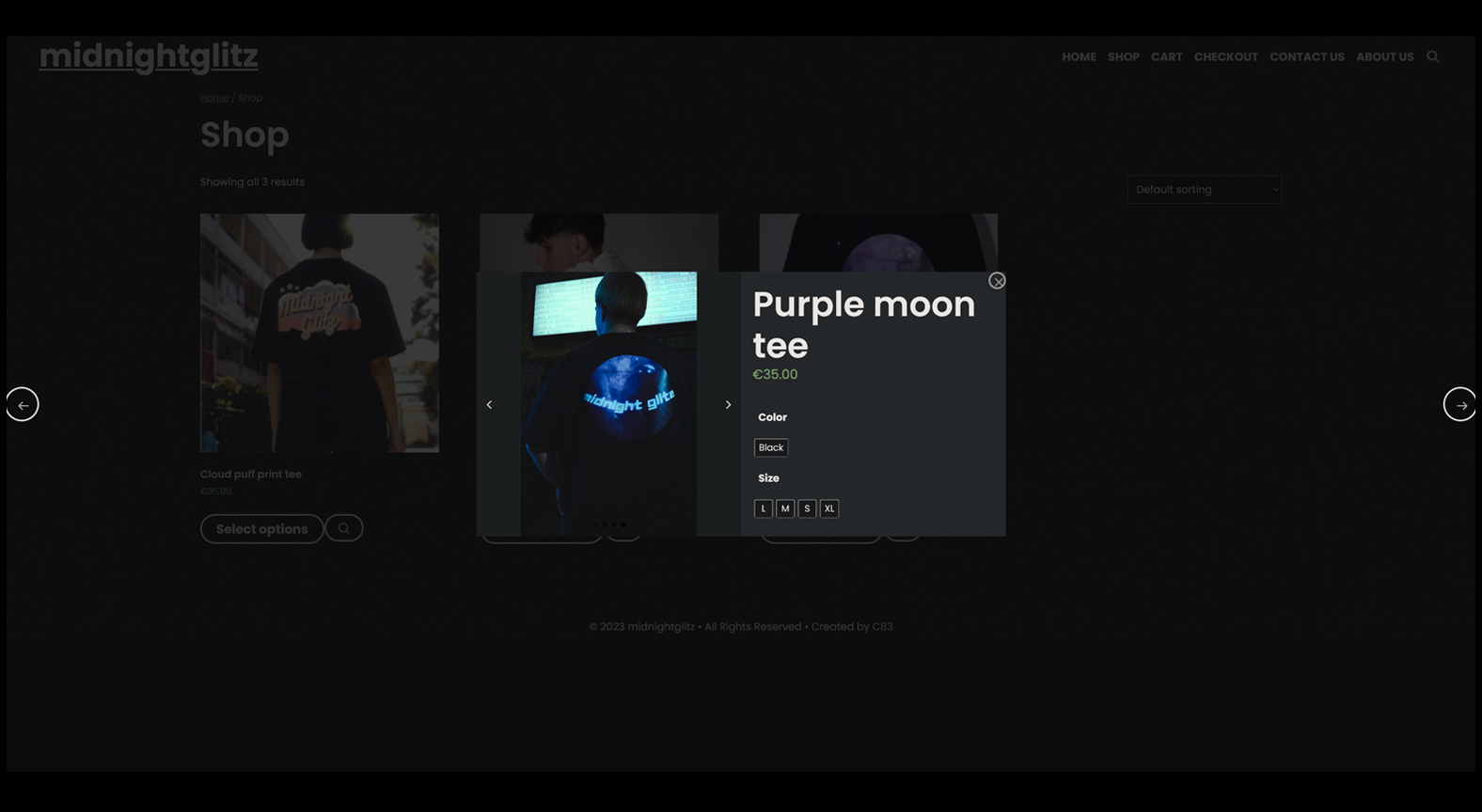Show next image in product gallery
1482x812 pixels.
[x=728, y=405]
